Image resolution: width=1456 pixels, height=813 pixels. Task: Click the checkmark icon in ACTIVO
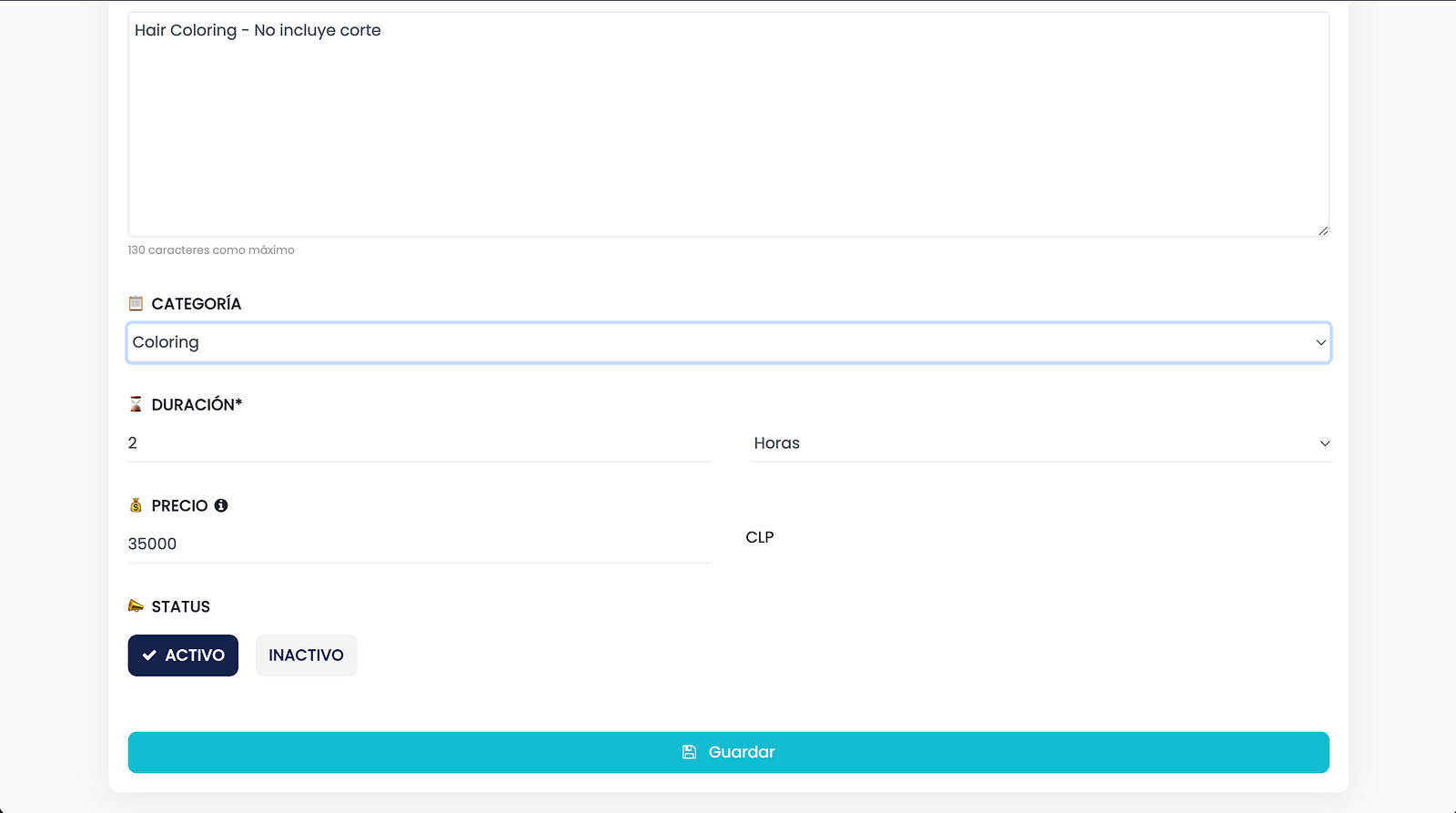tap(149, 655)
